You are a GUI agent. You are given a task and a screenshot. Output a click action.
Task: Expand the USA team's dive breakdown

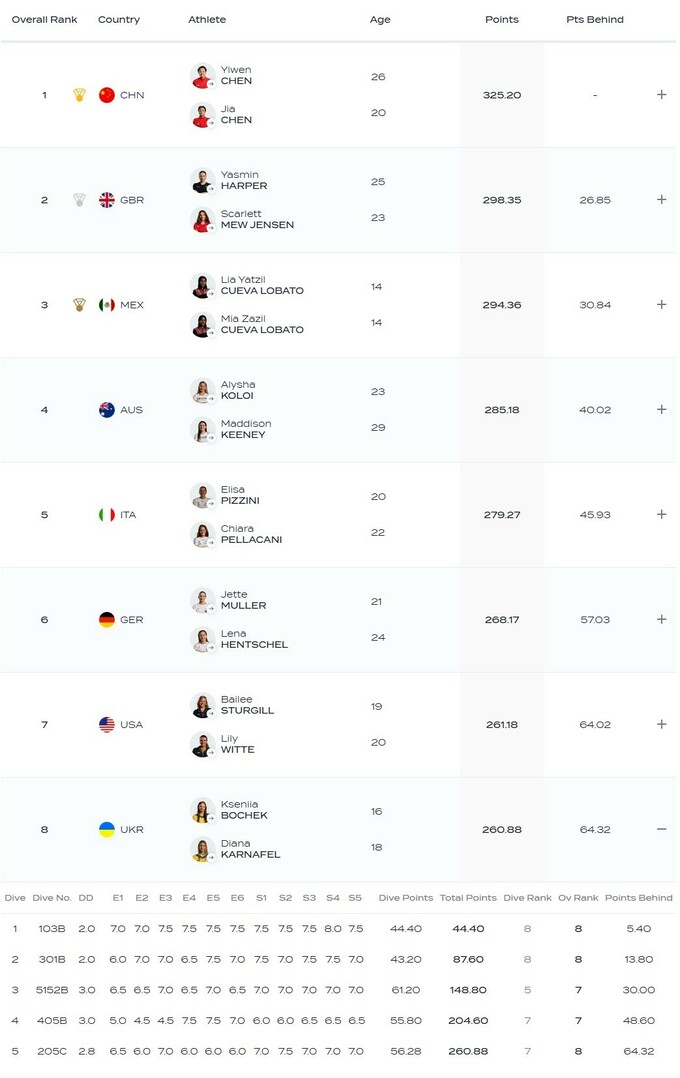click(661, 724)
